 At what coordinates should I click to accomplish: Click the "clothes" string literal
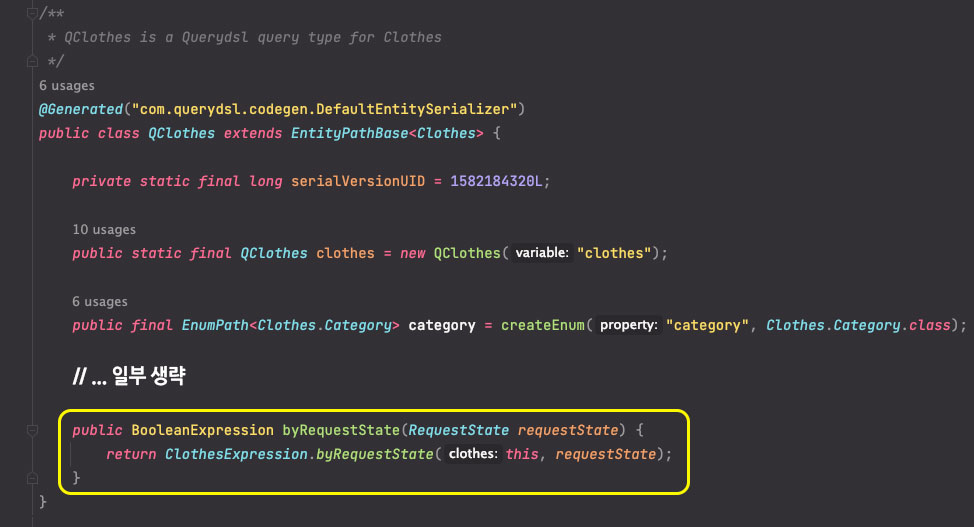(x=614, y=254)
